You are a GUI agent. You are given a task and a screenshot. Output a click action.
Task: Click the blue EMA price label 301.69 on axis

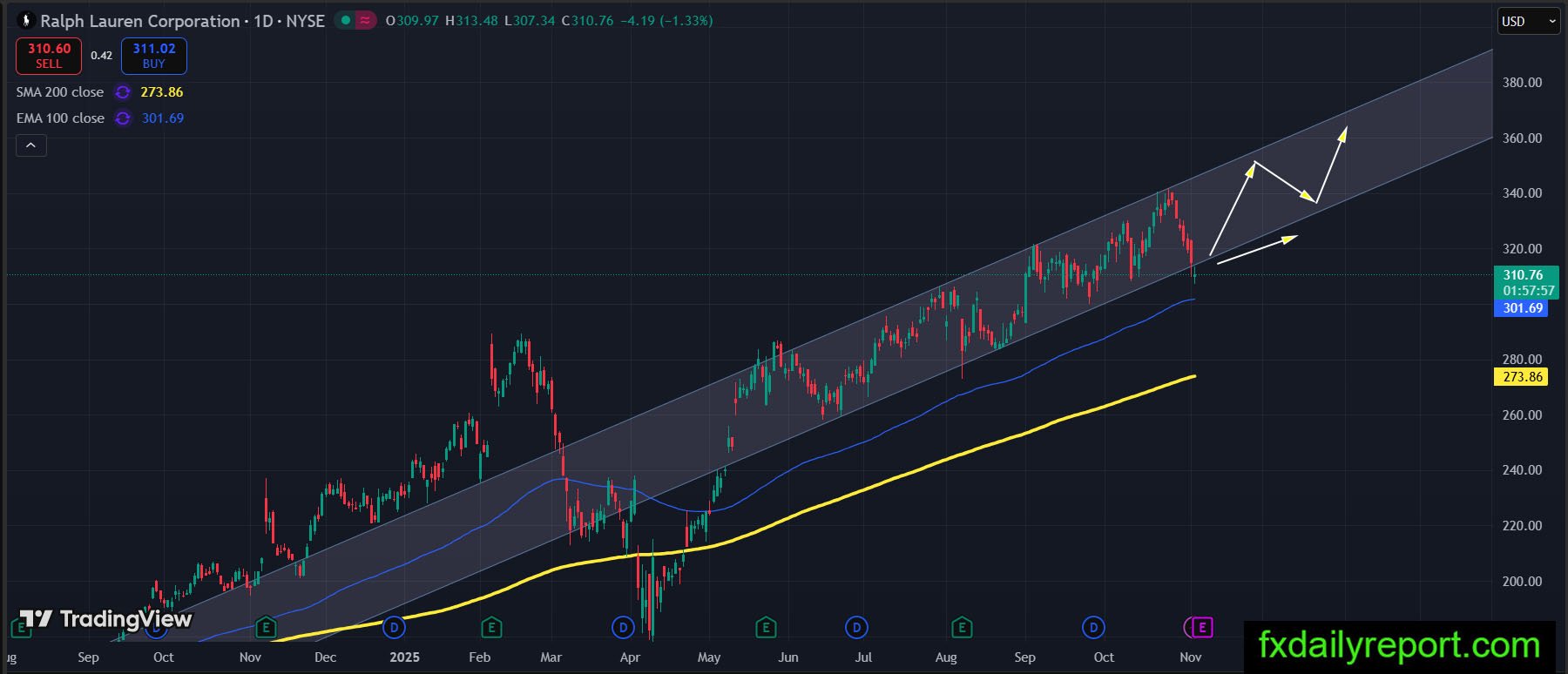click(1522, 308)
